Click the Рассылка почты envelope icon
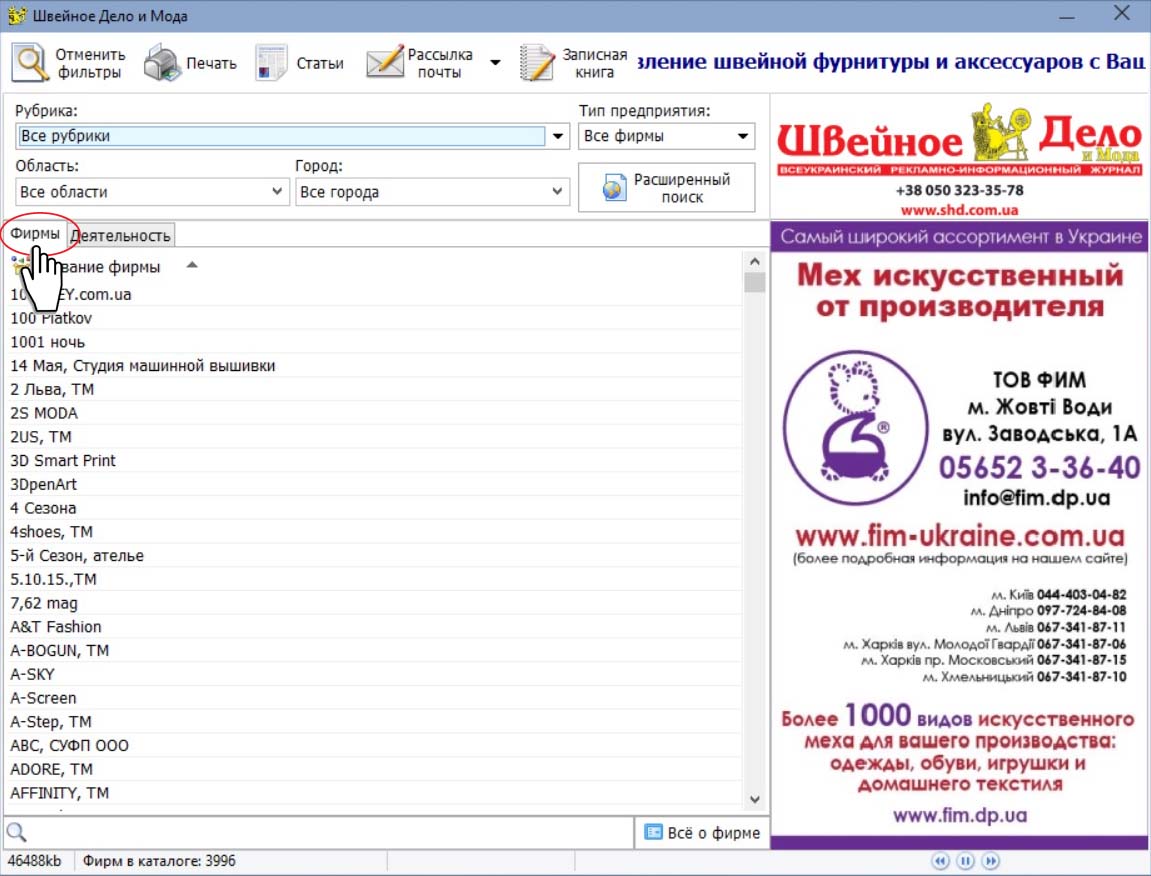Viewport: 1151px width, 876px height. pyautogui.click(x=385, y=63)
